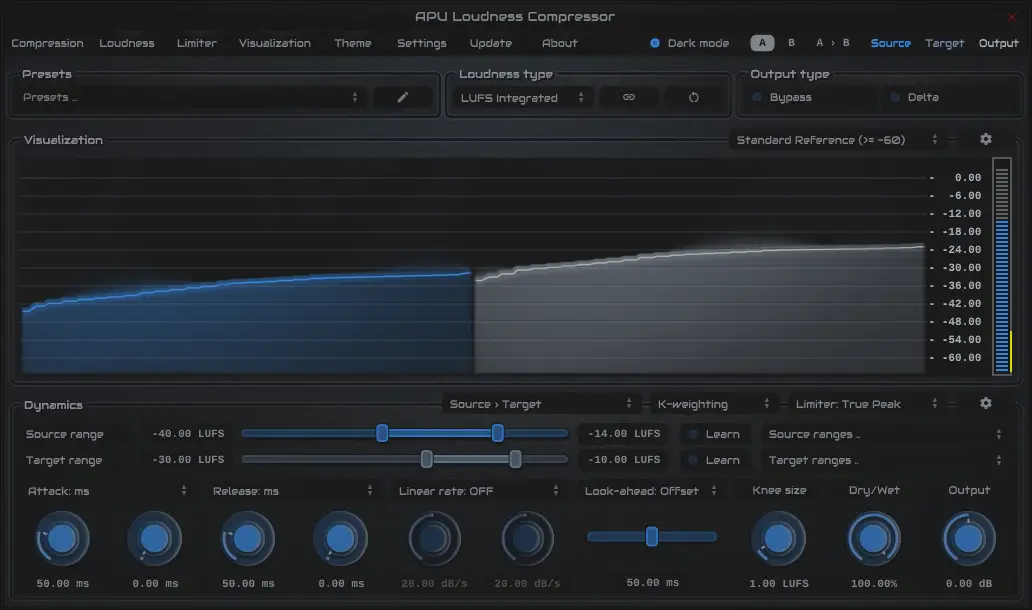Open the Source › Target dropdown
Image resolution: width=1032 pixels, height=610 pixels.
pos(540,404)
